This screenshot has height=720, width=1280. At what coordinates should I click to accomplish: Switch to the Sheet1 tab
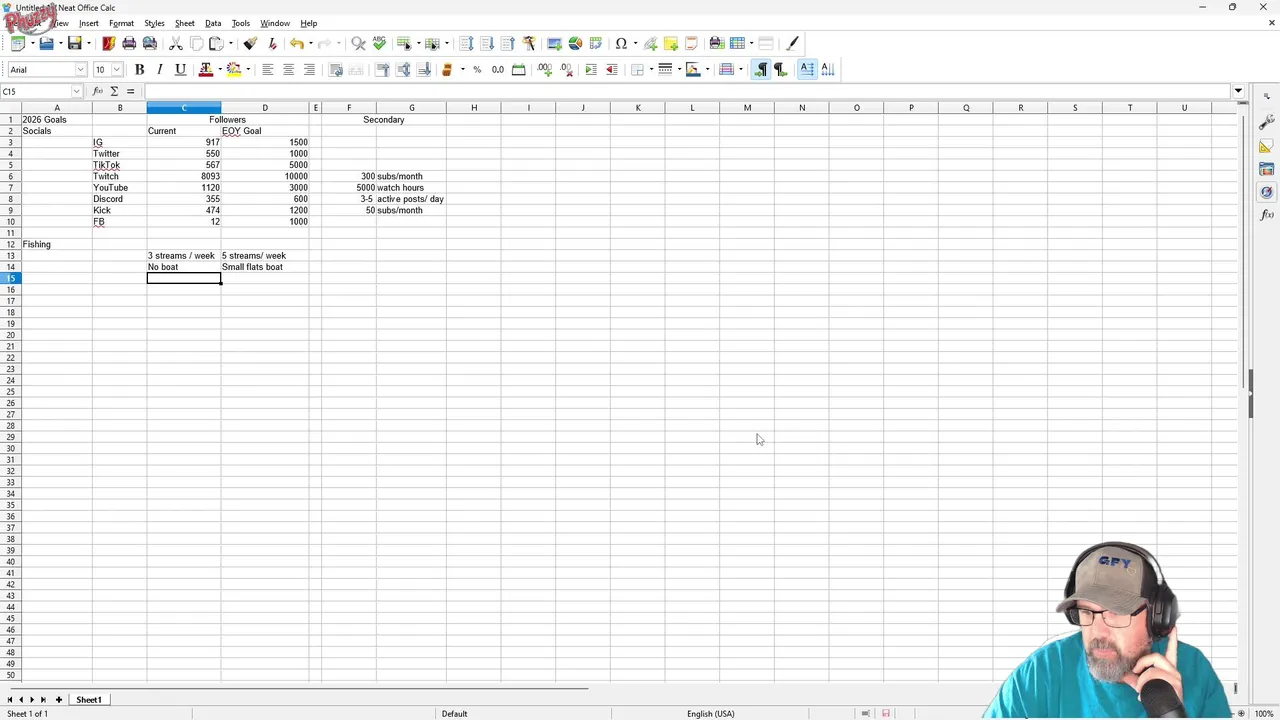tap(88, 700)
